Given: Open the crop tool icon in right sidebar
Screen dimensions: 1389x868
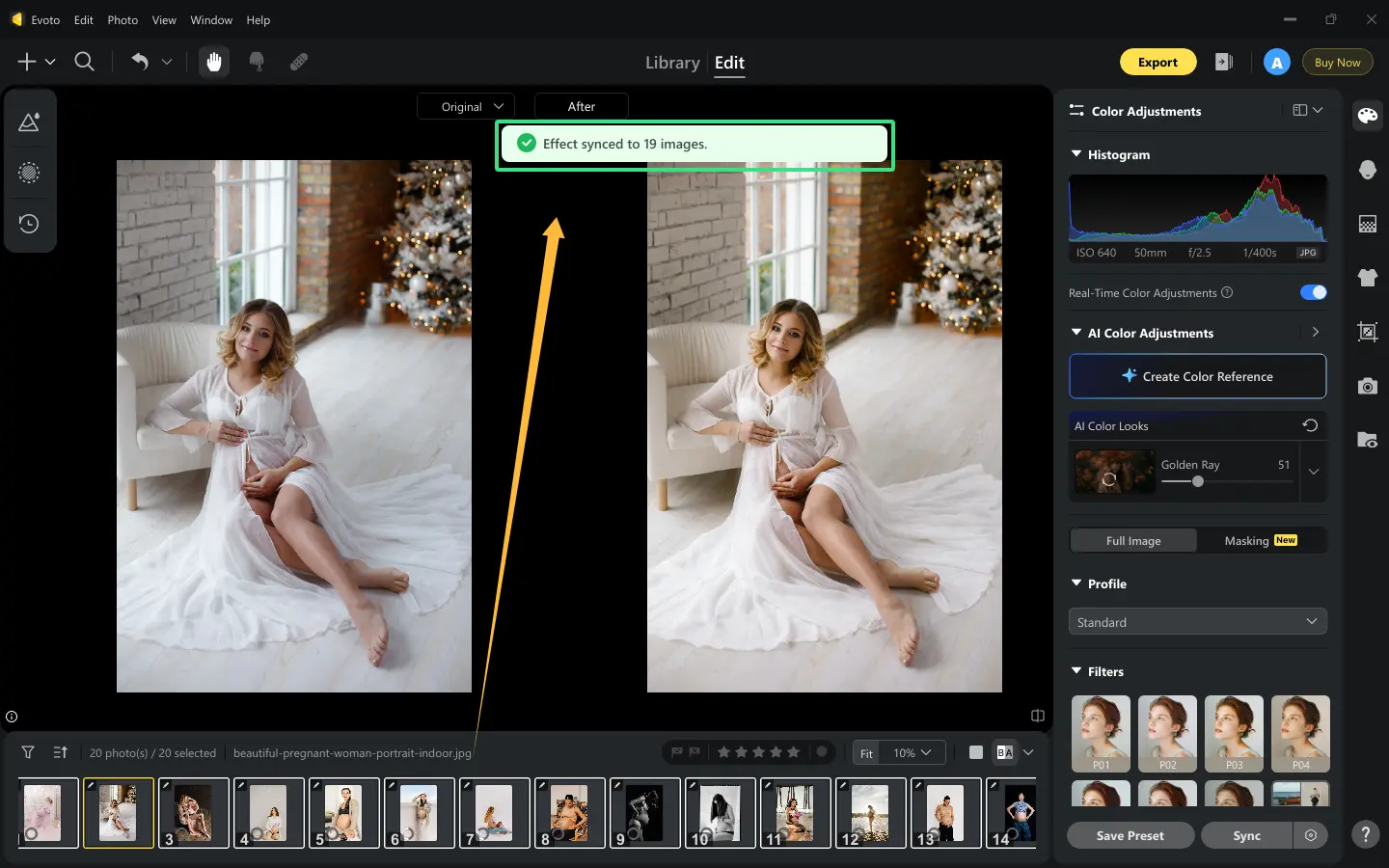Looking at the screenshot, I should (x=1367, y=332).
